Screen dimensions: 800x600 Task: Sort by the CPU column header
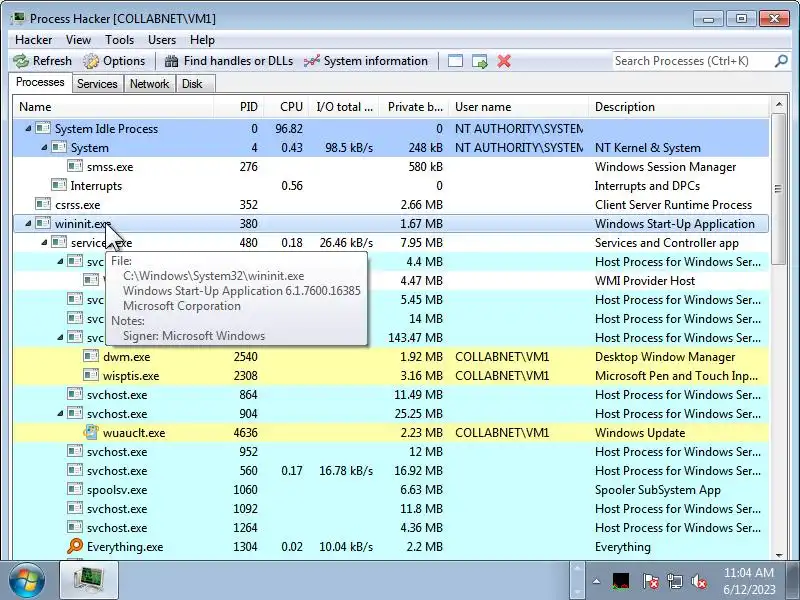tap(286, 107)
